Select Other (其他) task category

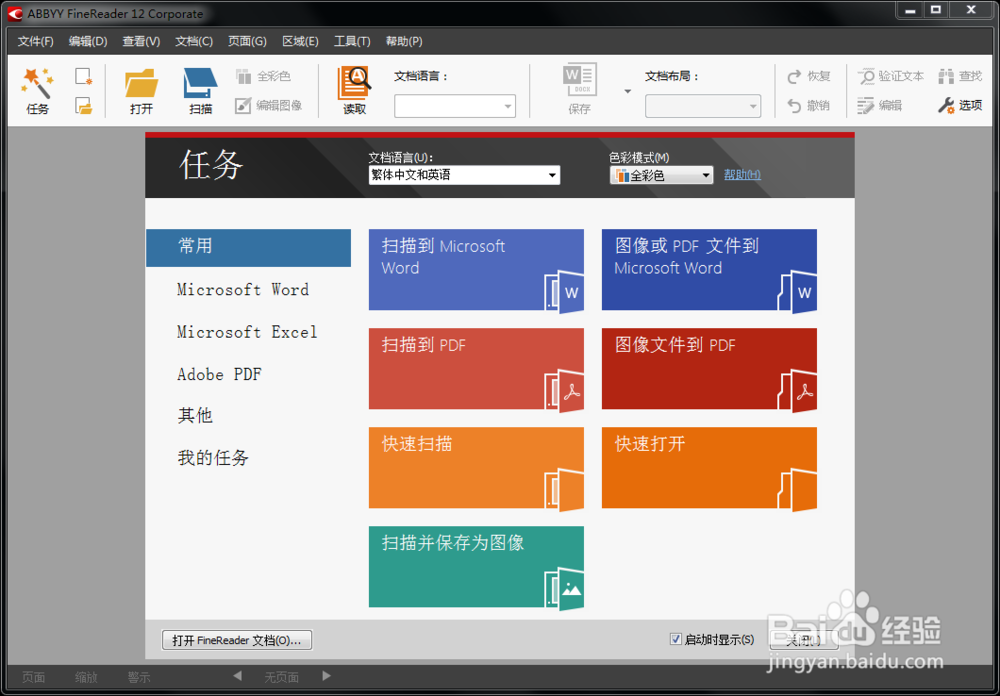[x=195, y=416]
